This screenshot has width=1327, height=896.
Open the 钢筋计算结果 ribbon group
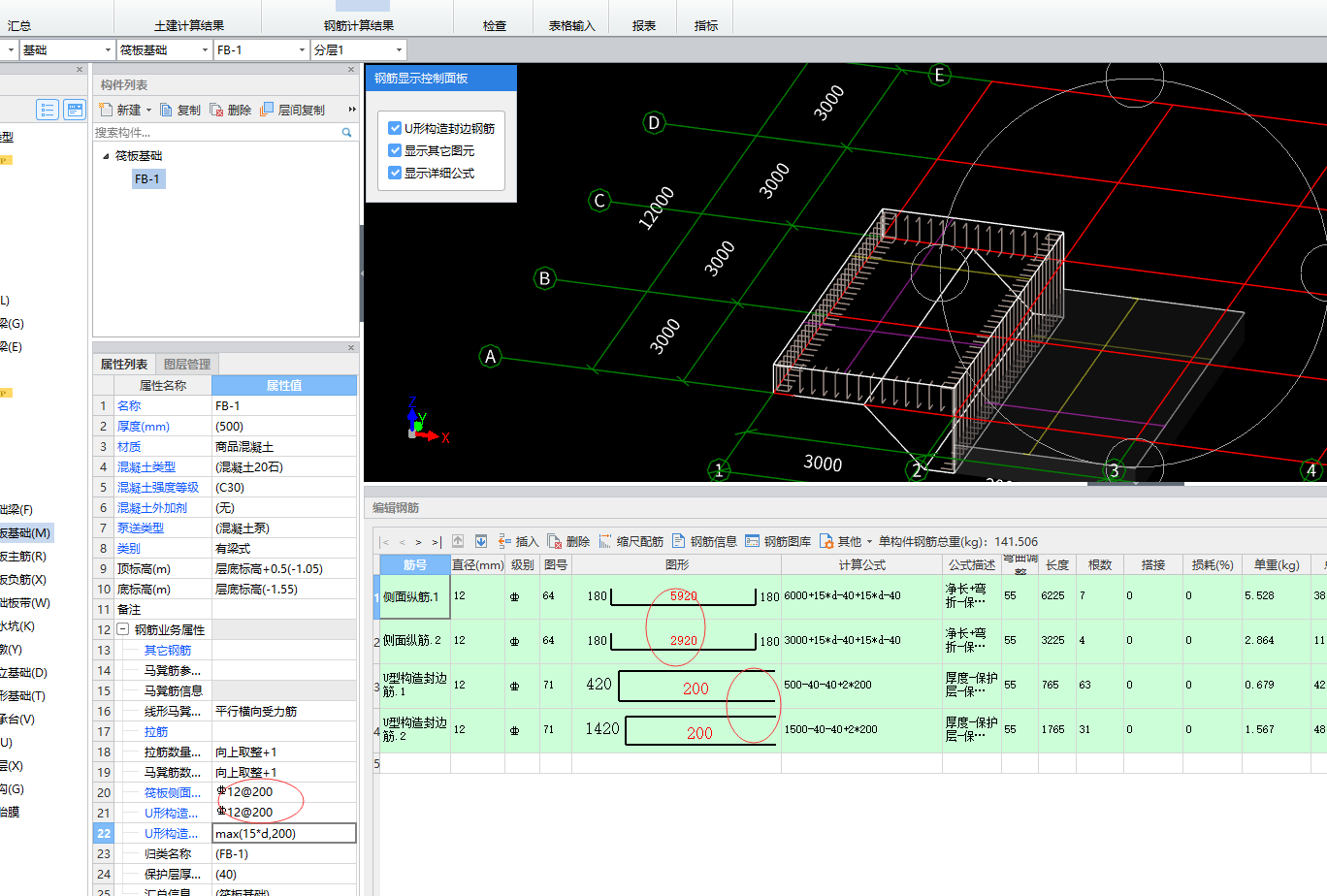coord(359,25)
